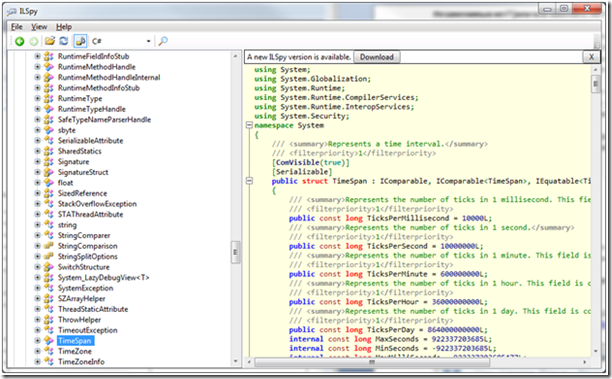
Task: Open the Search magnifier tool
Action: pos(163,41)
